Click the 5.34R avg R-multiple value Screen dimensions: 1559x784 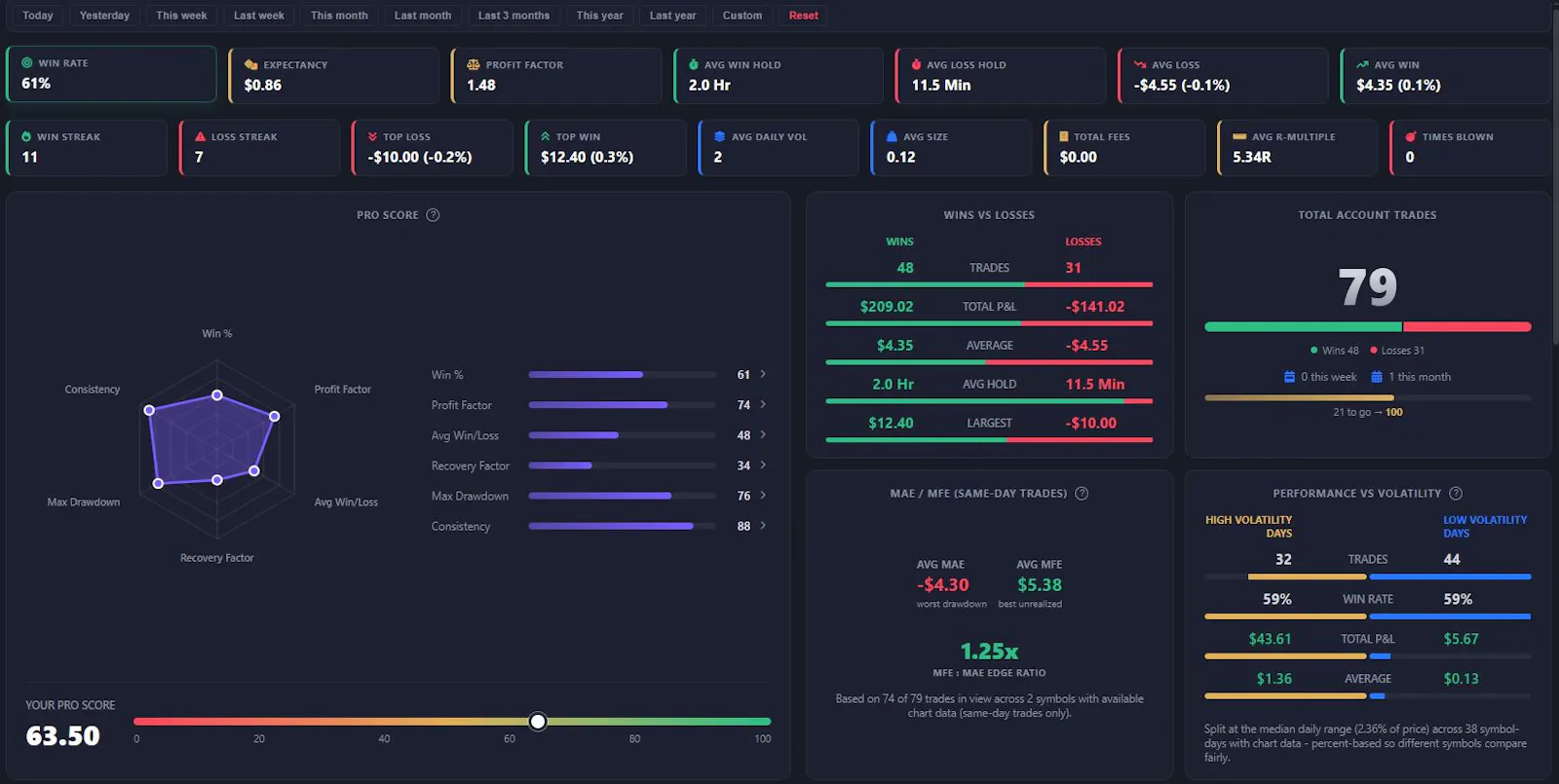click(1252, 157)
